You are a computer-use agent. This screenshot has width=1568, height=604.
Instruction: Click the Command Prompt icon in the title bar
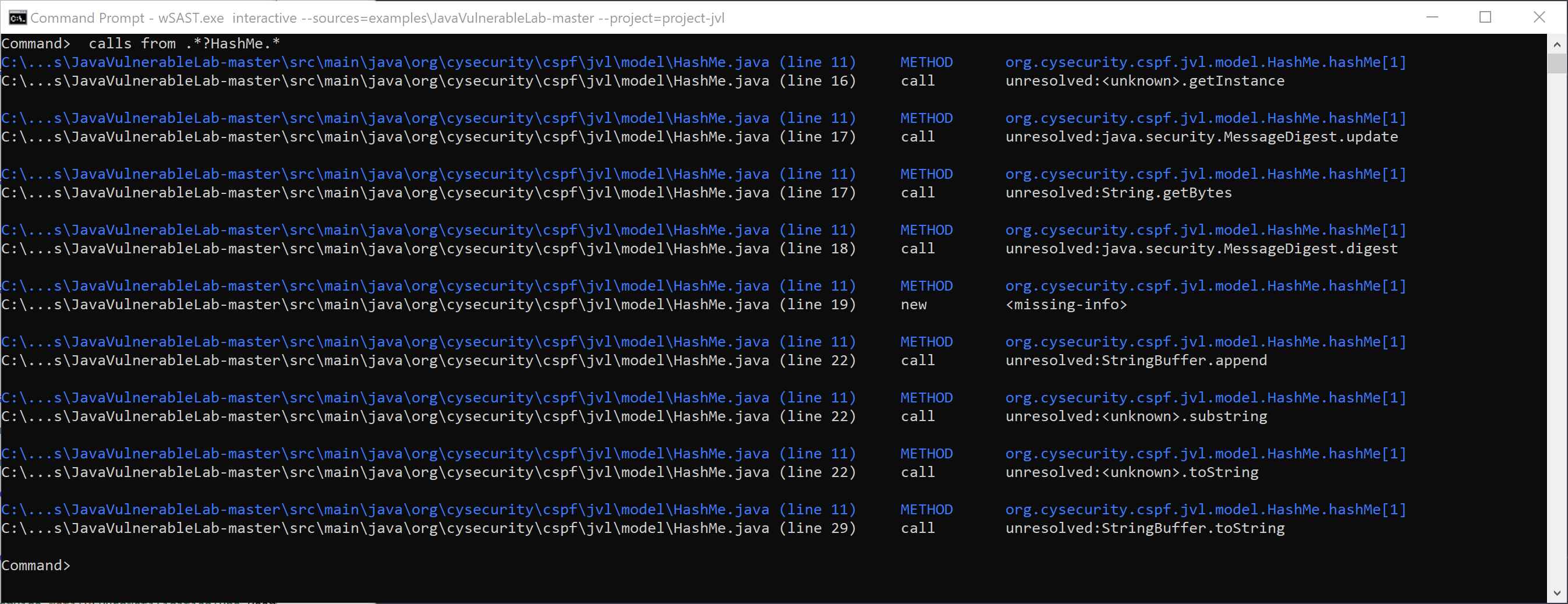(x=17, y=17)
